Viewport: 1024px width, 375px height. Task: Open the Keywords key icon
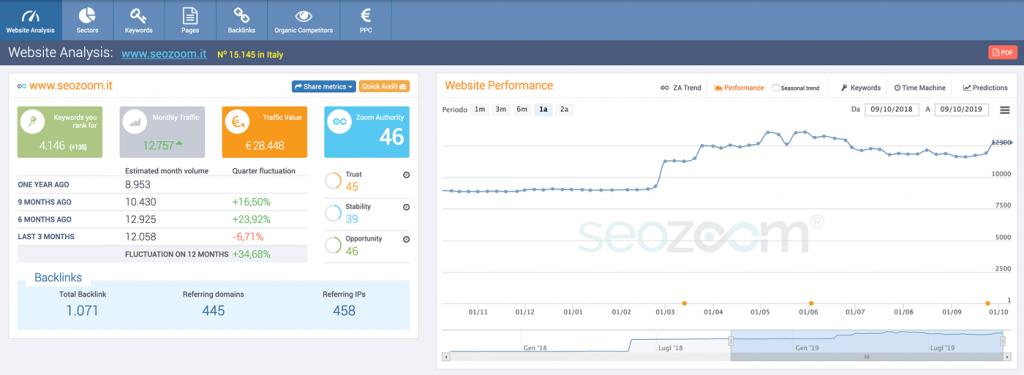138,16
